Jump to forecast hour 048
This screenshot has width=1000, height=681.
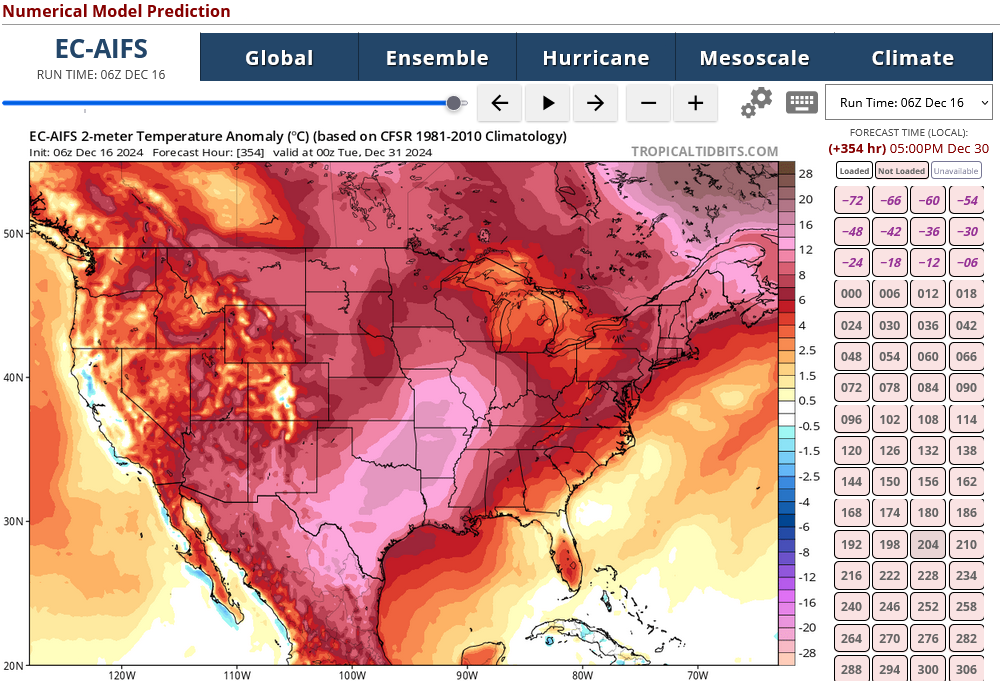point(851,356)
